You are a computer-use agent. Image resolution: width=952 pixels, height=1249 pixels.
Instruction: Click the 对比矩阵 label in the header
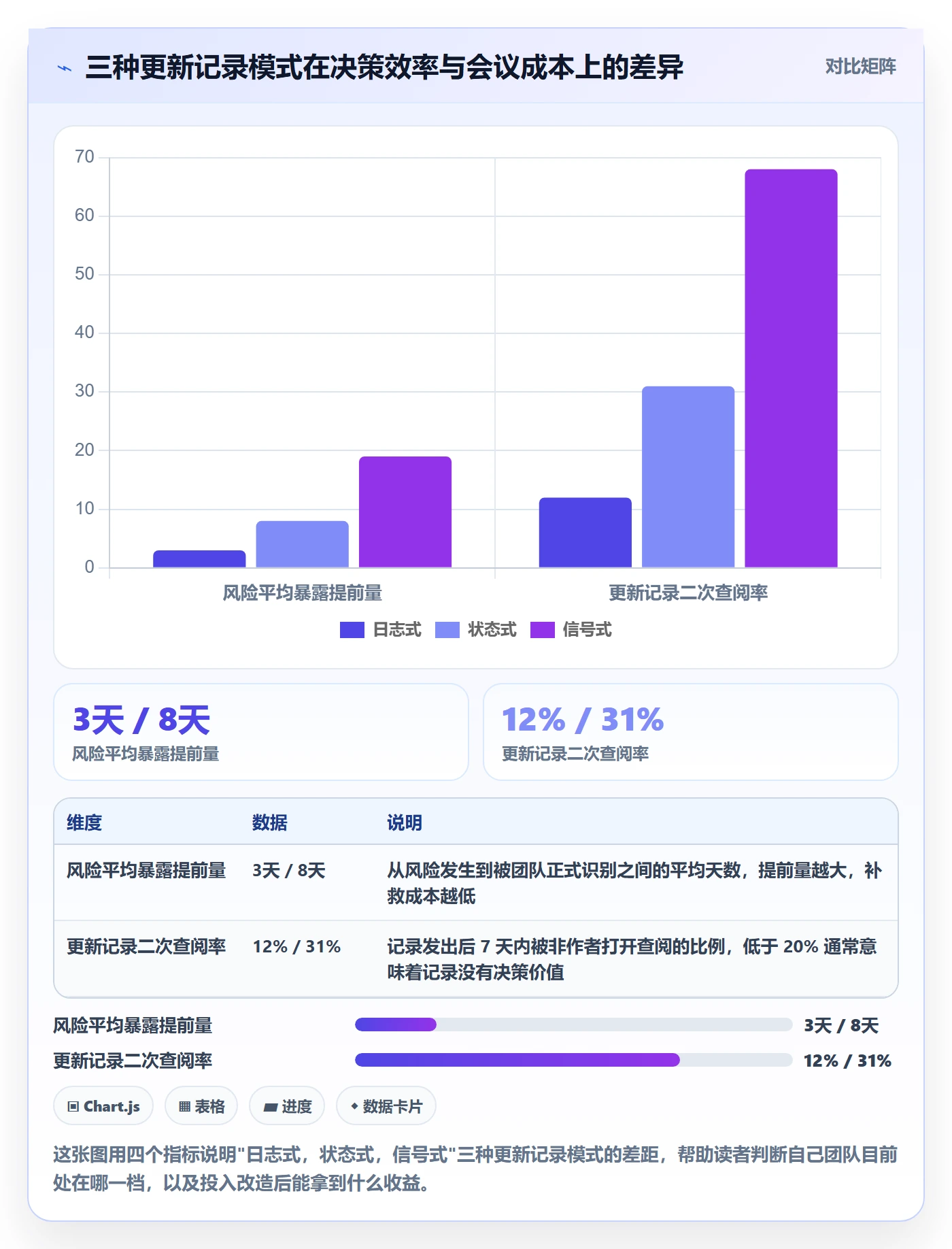(860, 67)
